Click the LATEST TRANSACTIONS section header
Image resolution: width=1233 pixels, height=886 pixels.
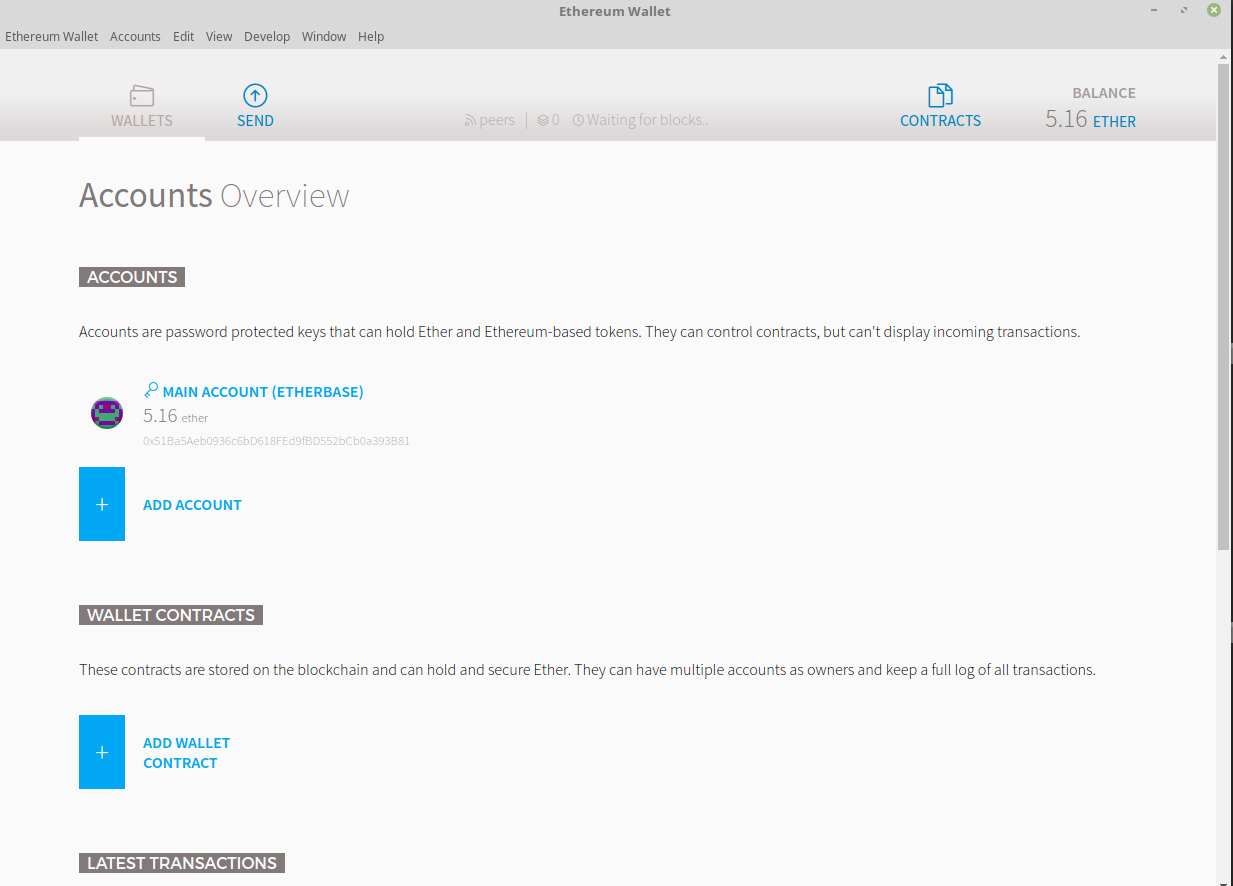click(182, 863)
